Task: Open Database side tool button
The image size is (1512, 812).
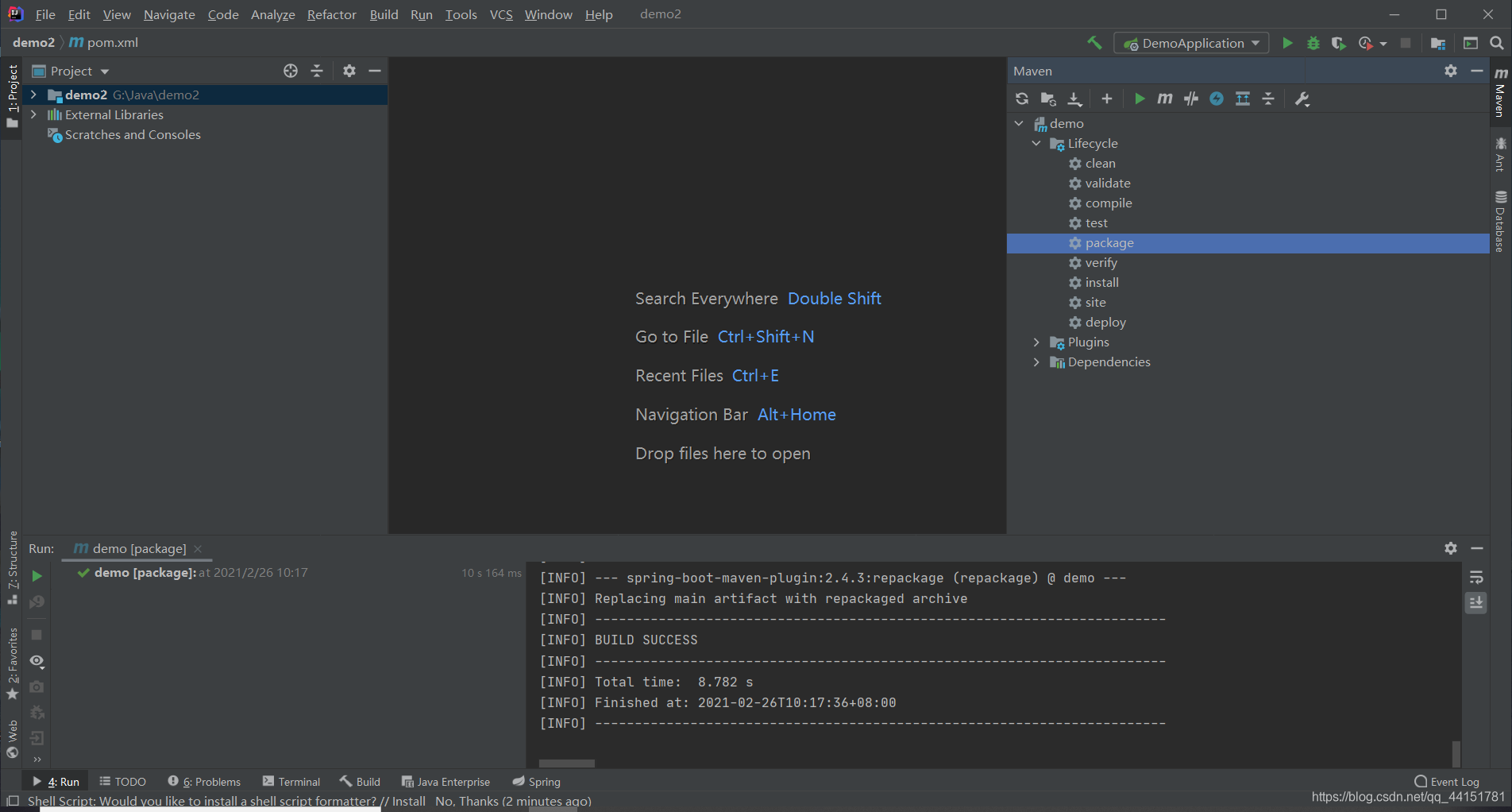Action: (x=1500, y=222)
